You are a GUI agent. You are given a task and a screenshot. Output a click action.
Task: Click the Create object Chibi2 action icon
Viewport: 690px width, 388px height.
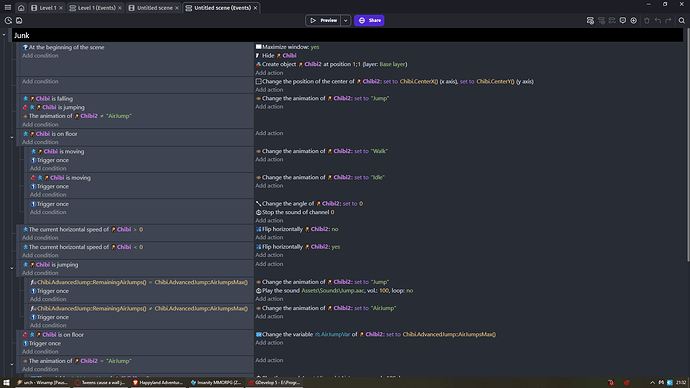coord(258,64)
